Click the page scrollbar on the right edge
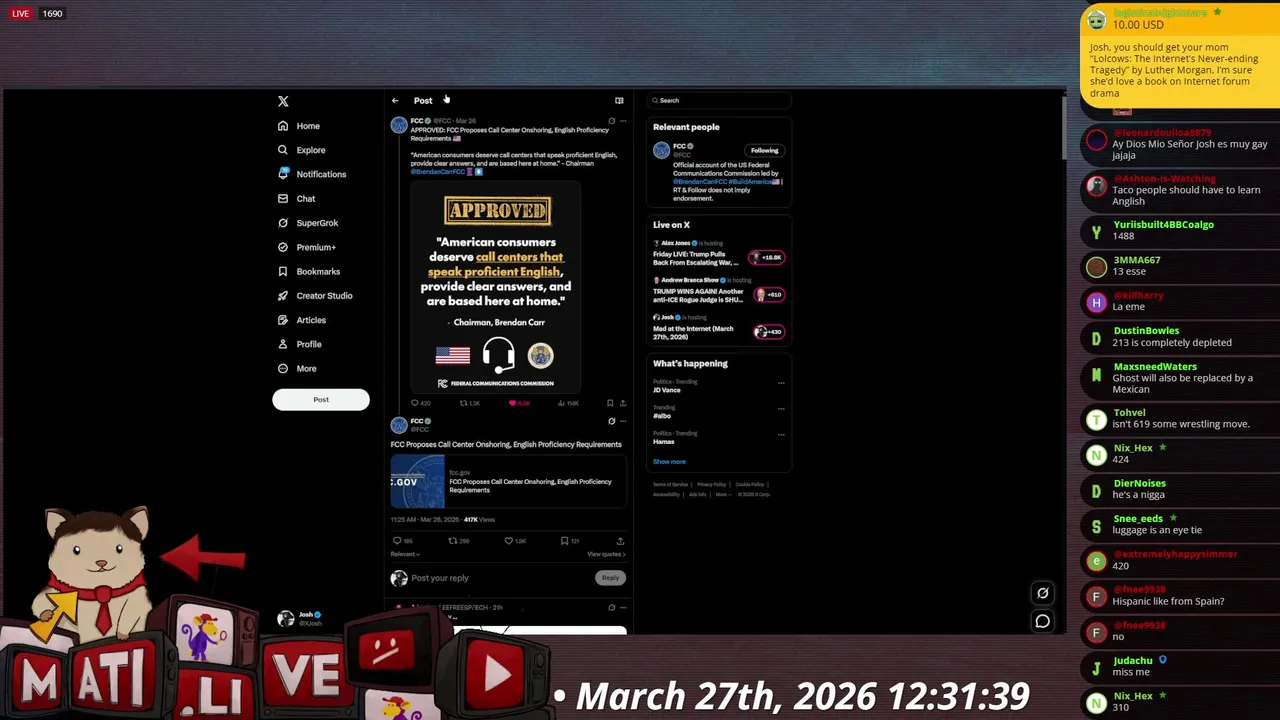Image resolution: width=1280 pixels, height=720 pixels. 1062,128
